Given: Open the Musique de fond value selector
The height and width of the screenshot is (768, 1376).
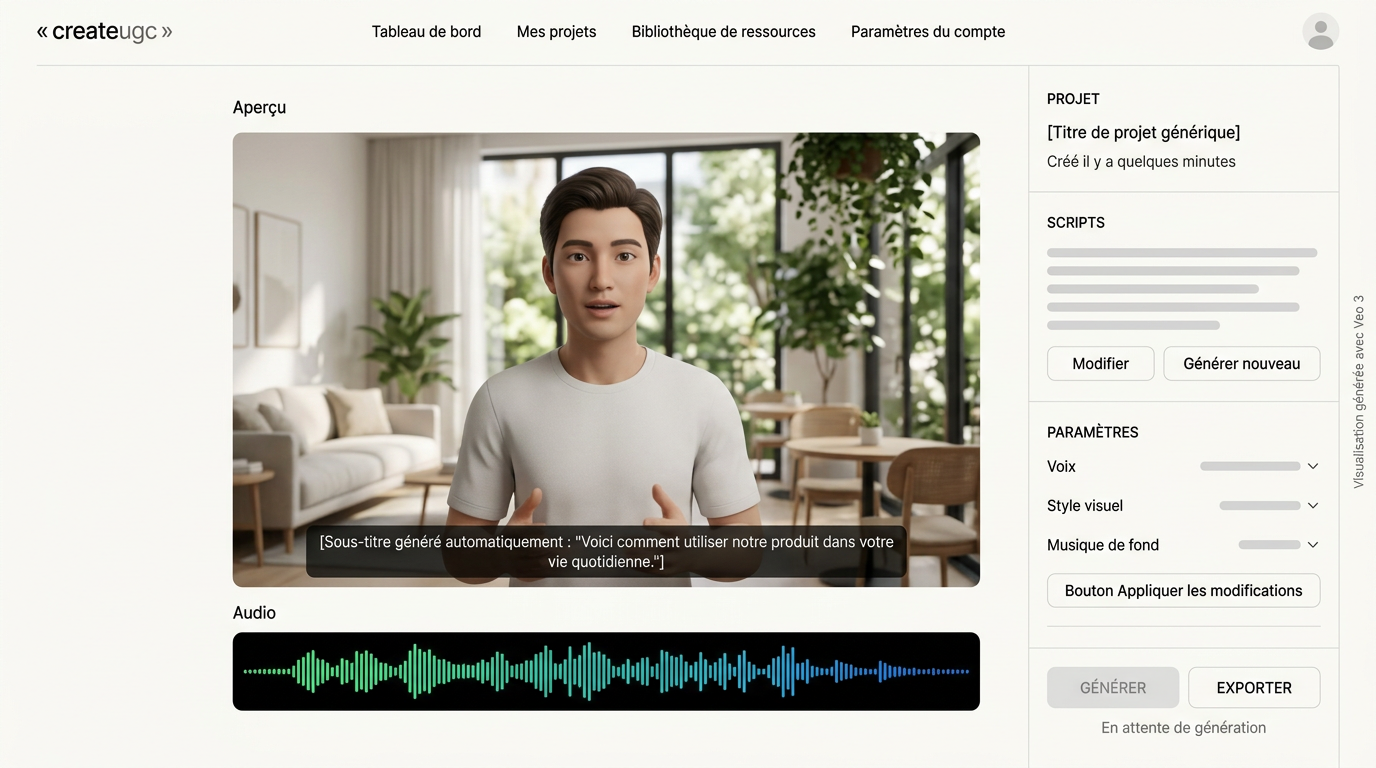Looking at the screenshot, I should pos(1269,545).
